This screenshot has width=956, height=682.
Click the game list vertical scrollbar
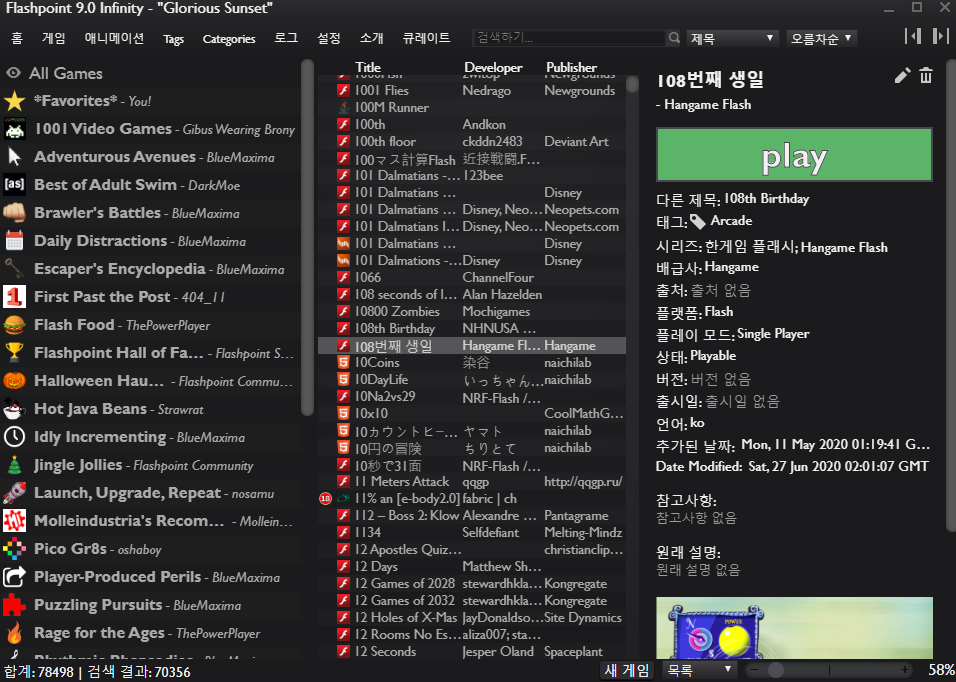coord(632,84)
